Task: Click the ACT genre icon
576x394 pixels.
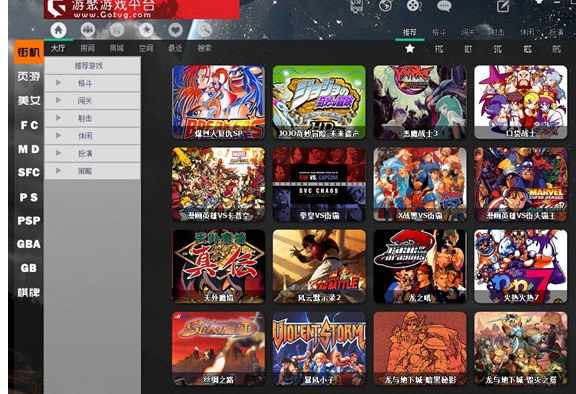Action: click(468, 49)
